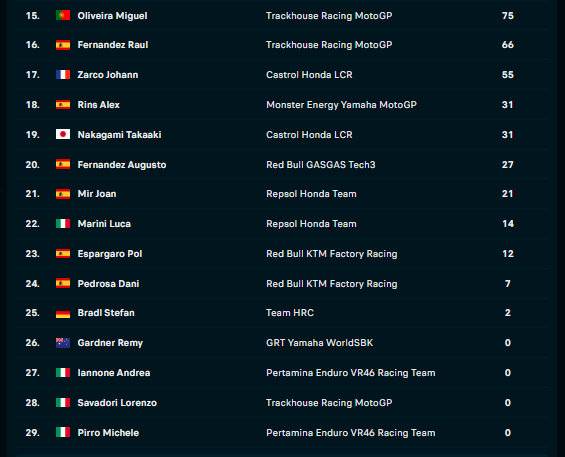Click Repsol Honda Team in Marini's row
565x457 pixels.
311,224
